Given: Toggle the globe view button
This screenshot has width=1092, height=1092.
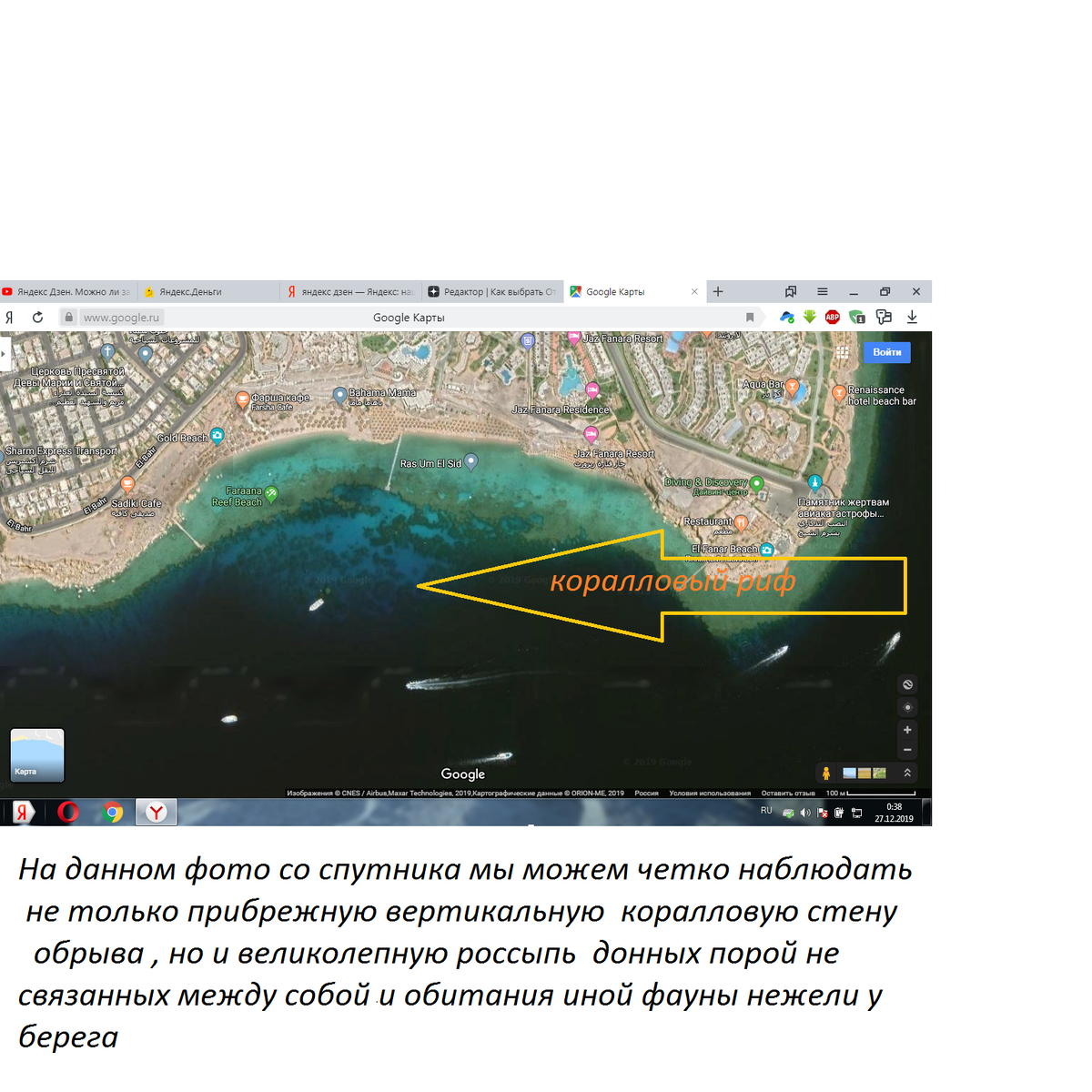Looking at the screenshot, I should (x=907, y=684).
